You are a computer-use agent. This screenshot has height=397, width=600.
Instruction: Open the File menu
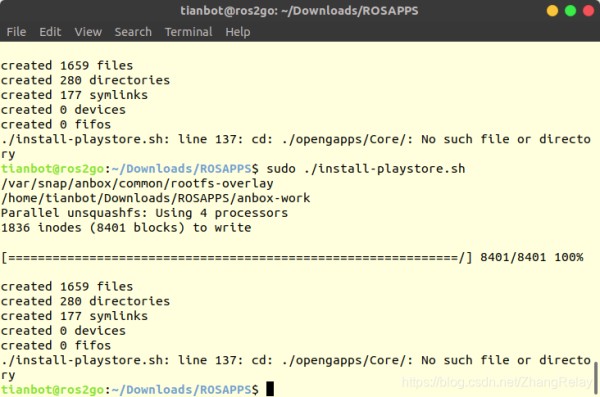tap(16, 32)
